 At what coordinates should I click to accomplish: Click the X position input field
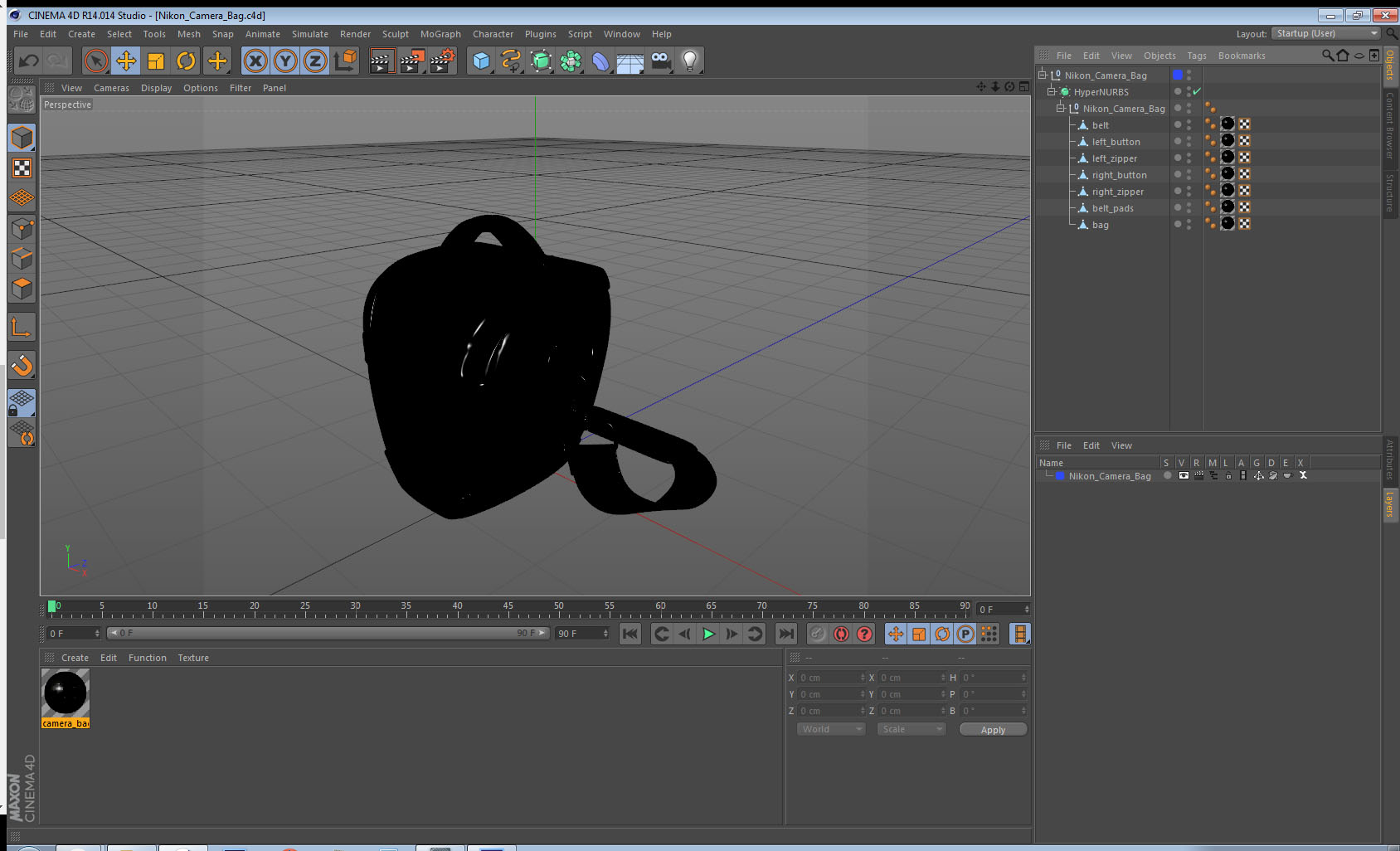[831, 678]
